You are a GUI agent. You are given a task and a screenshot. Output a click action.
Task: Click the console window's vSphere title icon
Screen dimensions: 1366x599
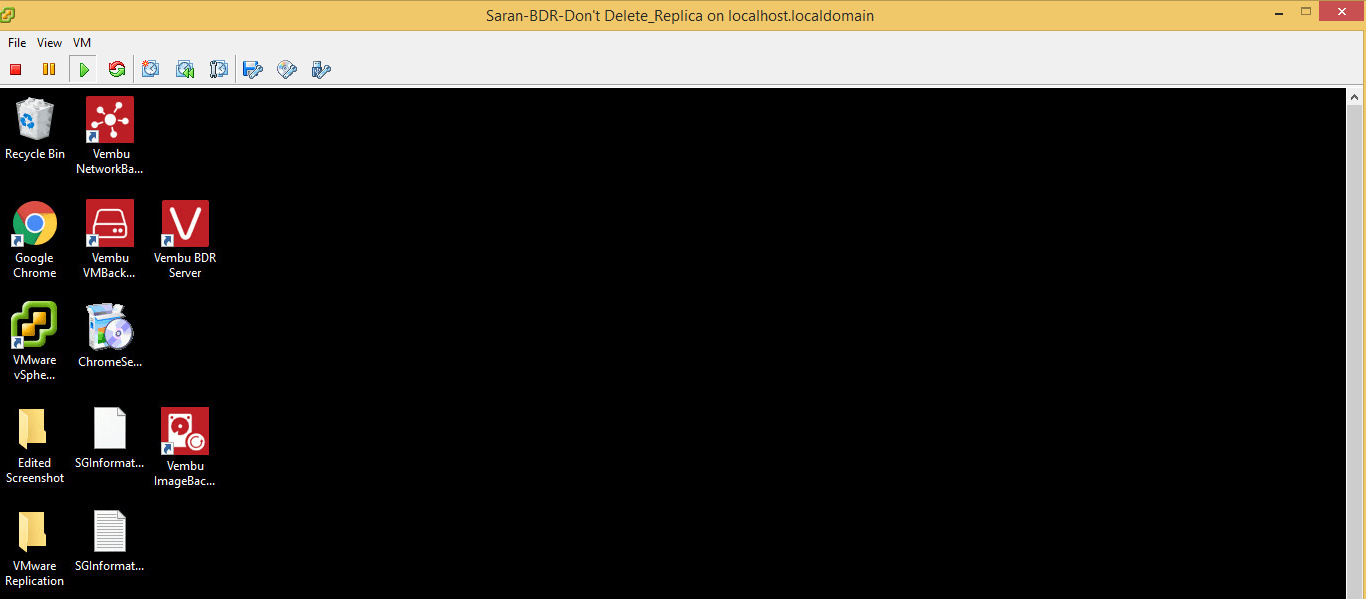pos(9,14)
